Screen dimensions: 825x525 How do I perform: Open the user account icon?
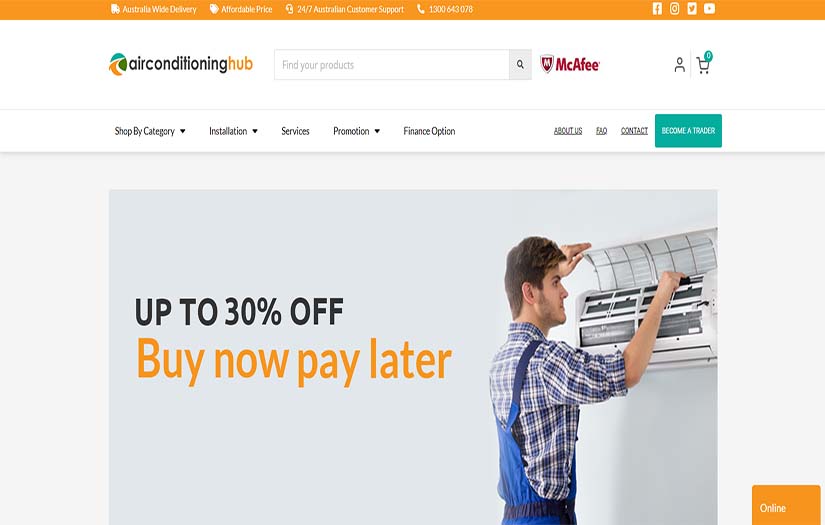tap(680, 65)
